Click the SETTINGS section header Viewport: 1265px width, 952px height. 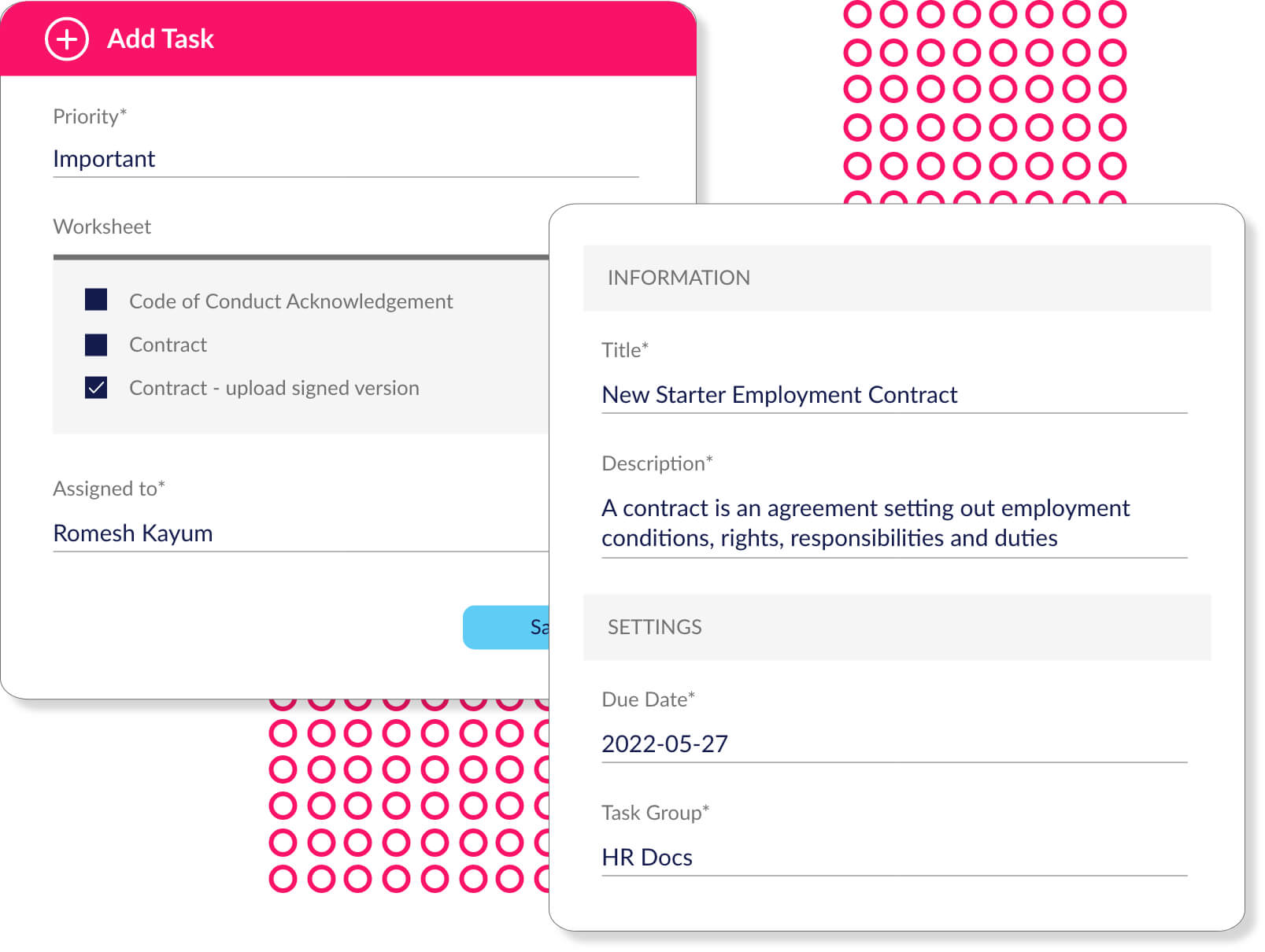(x=897, y=627)
